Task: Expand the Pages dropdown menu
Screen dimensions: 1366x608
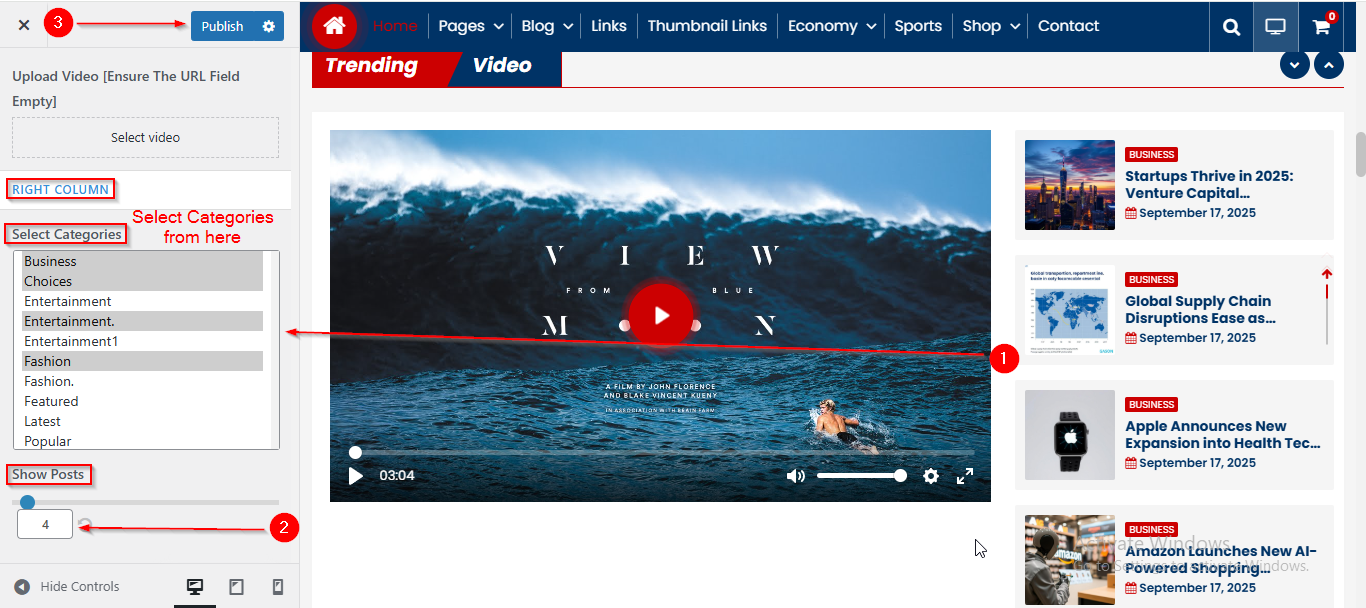Action: tap(473, 26)
